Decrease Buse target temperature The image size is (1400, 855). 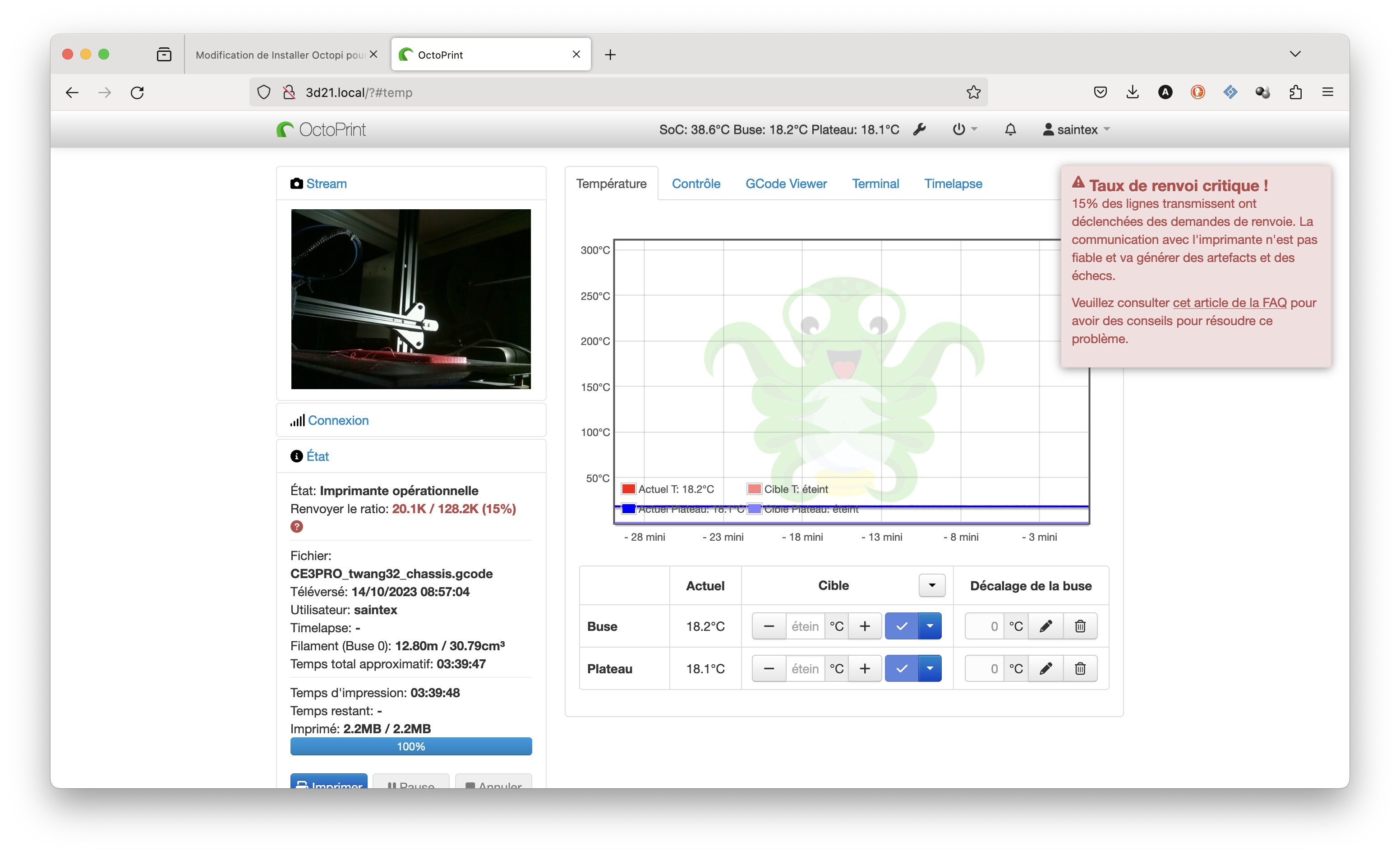pos(769,626)
